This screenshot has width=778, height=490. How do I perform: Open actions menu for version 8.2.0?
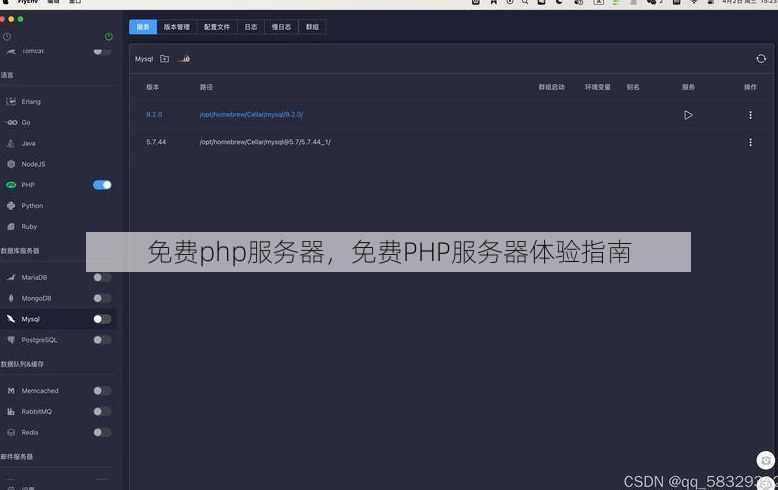point(750,115)
